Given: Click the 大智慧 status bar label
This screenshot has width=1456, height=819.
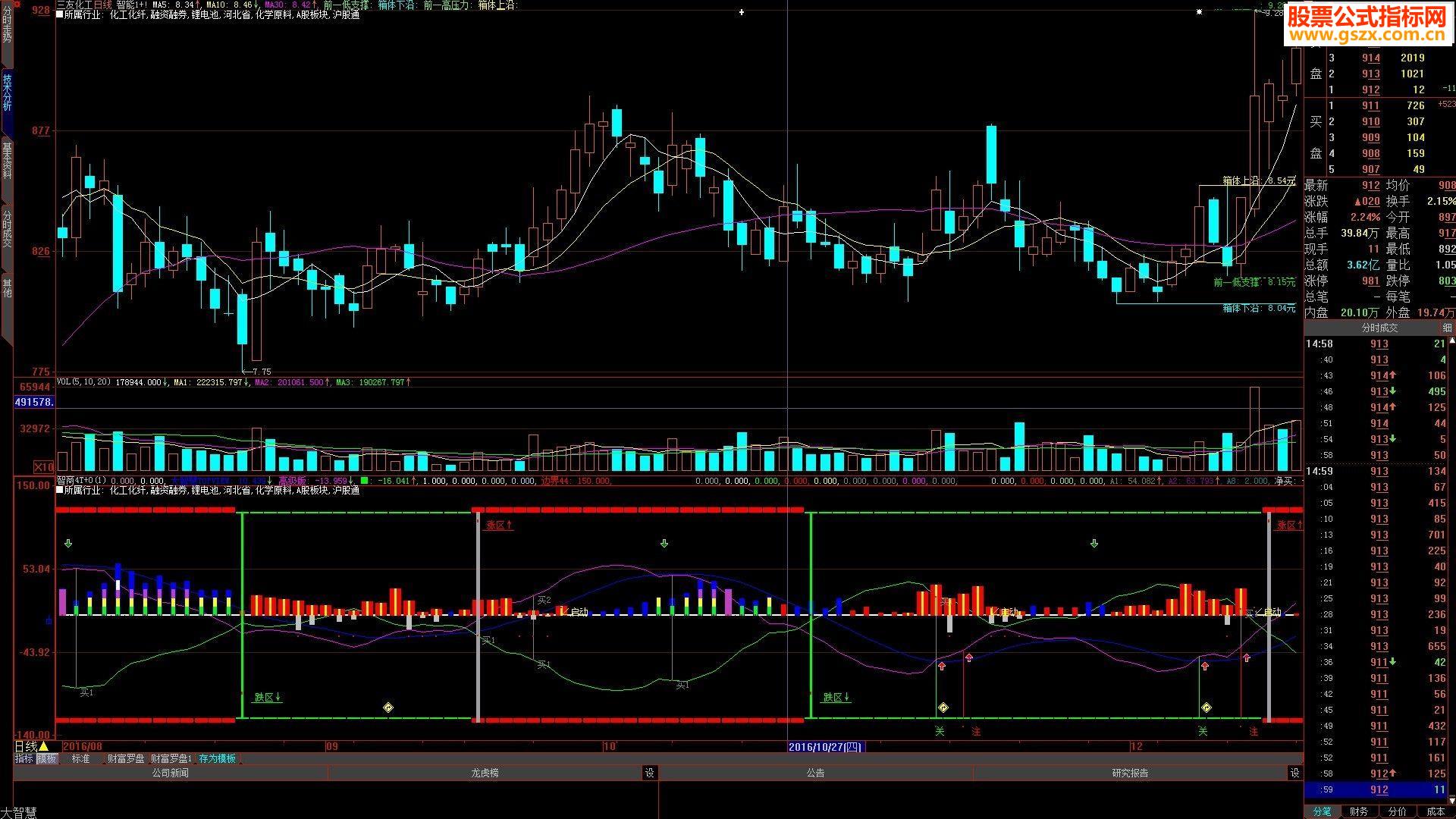Looking at the screenshot, I should pos(19,812).
